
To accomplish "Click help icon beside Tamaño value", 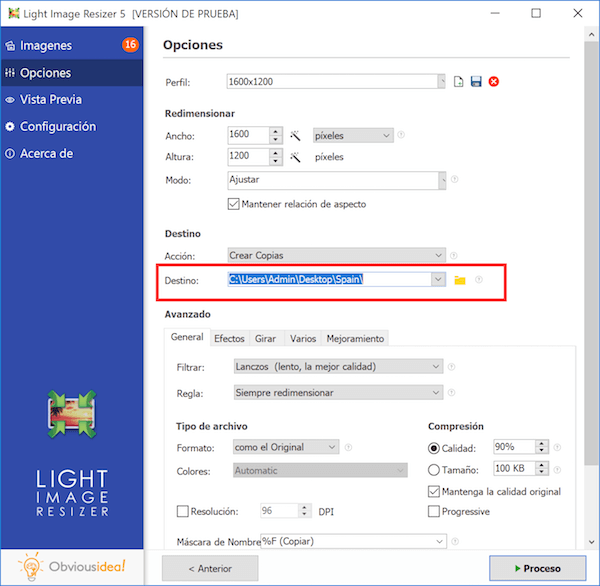I will point(557,469).
